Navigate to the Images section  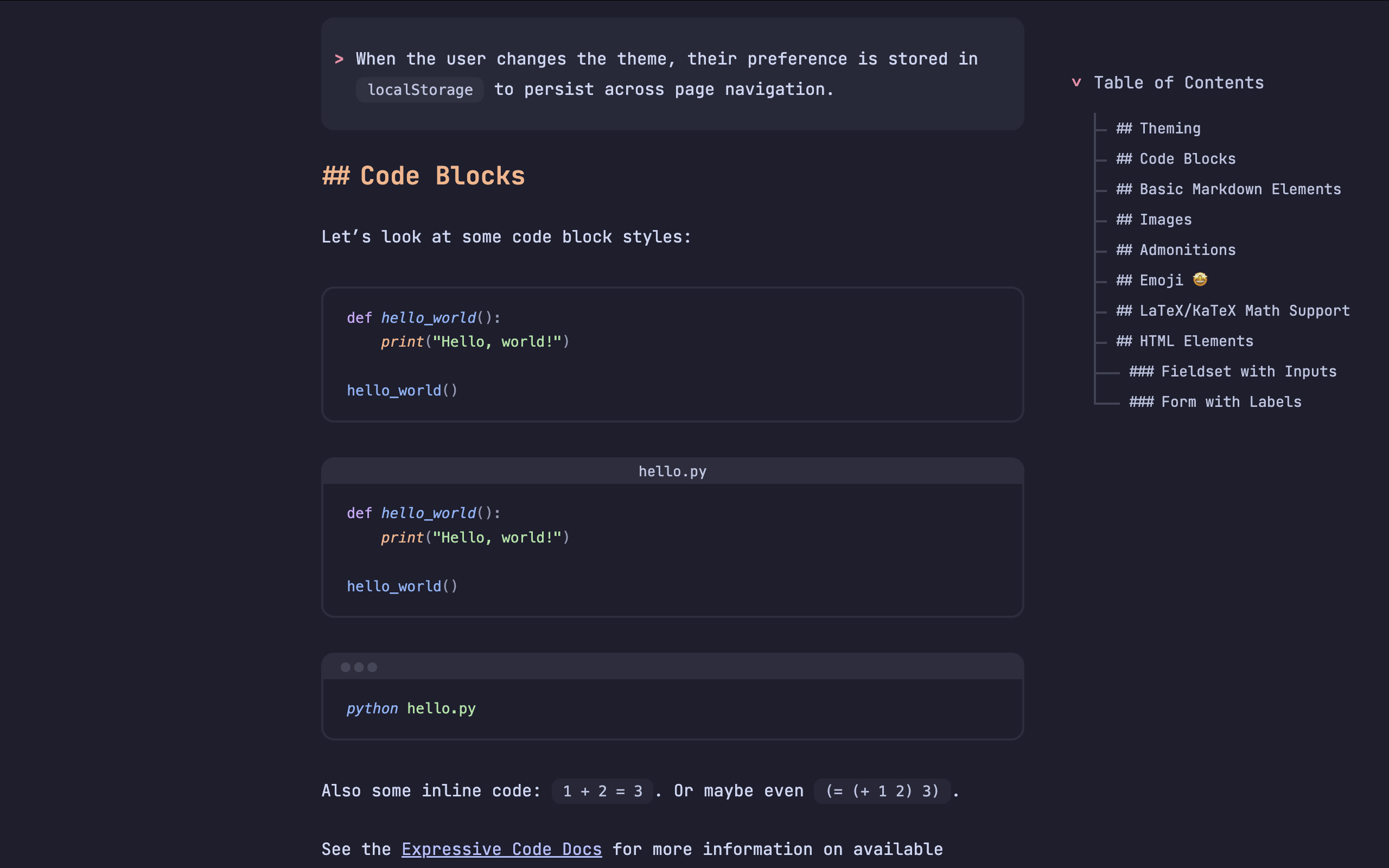(1154, 220)
